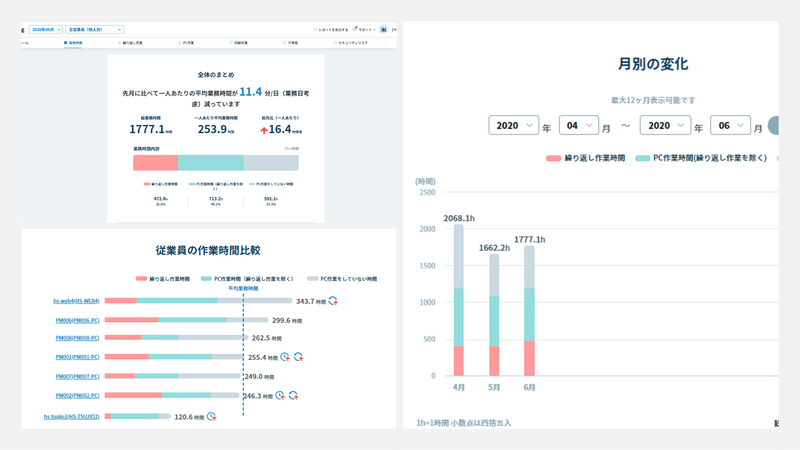Click the 262.5 時間 value
Screen dimensions: 800x450
[x=267, y=338]
